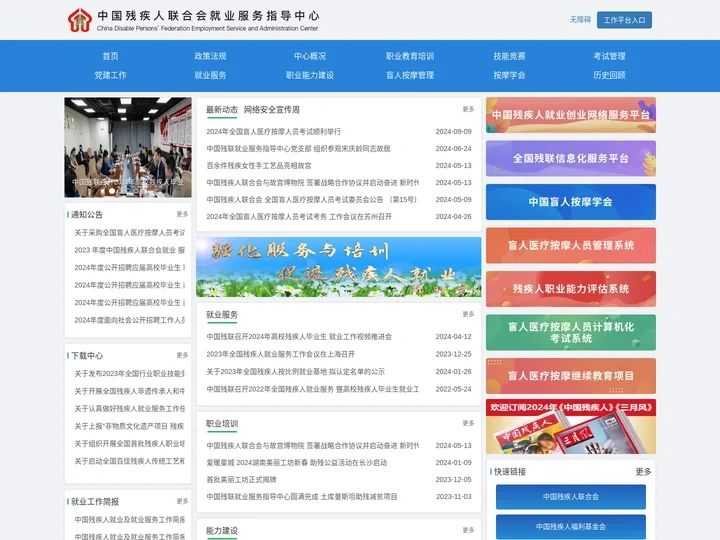The image size is (720, 540).
Task: Click the 中国盲人按摩学会 blue banner
Action: tap(571, 202)
